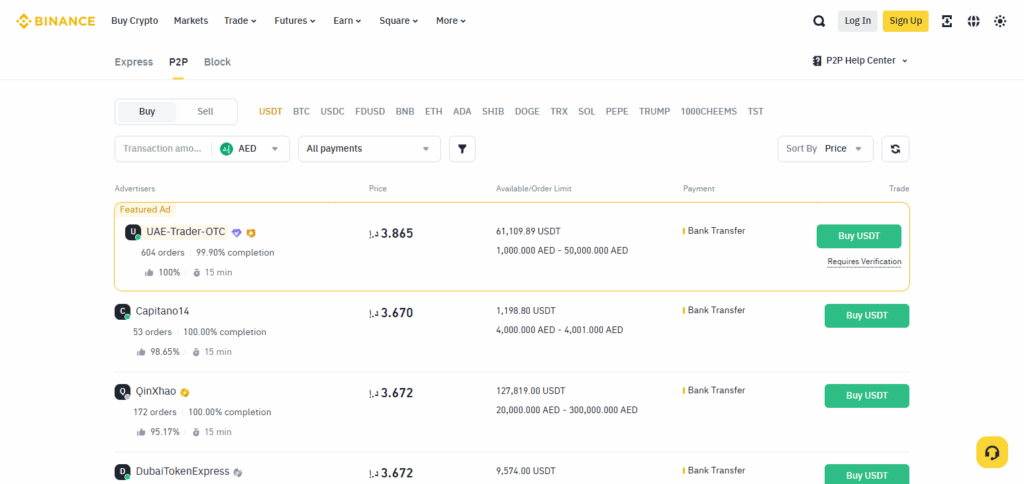Expand the More menu
Viewport: 1024px width, 484px height.
coord(451,21)
